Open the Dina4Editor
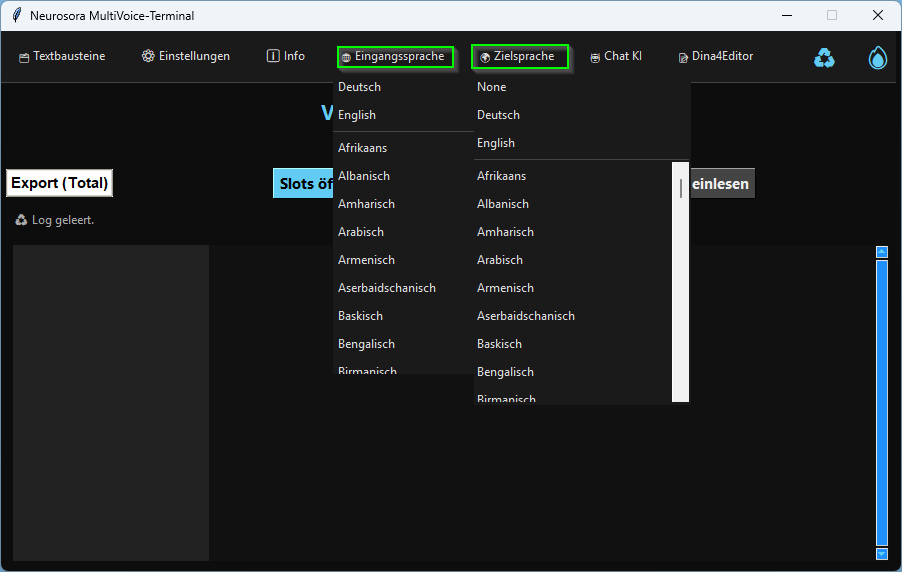 coord(715,57)
